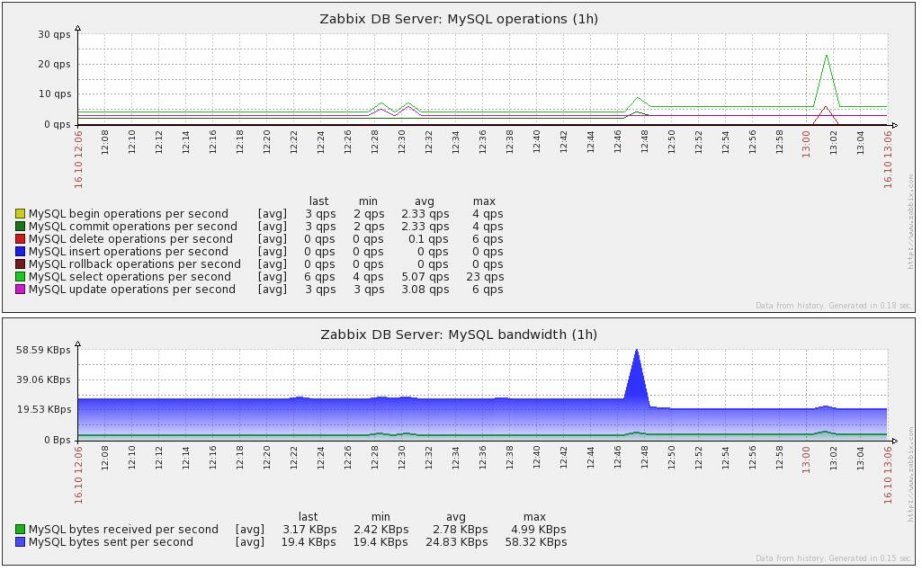Image resolution: width=922 pixels, height=571 pixels.
Task: Click the 30 qps y-axis label
Action: pos(54,34)
